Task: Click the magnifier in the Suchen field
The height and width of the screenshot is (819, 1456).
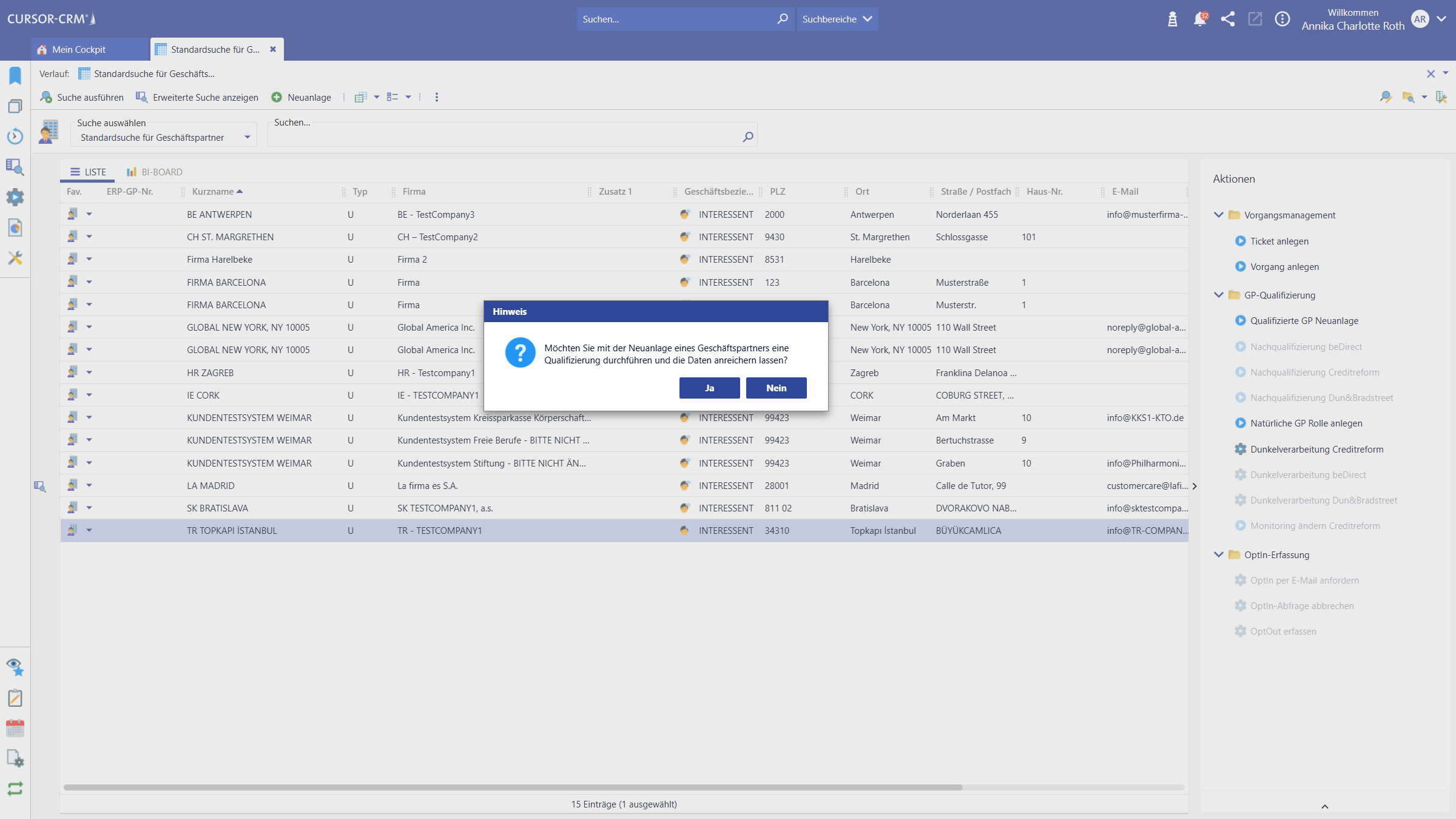Action: click(748, 137)
